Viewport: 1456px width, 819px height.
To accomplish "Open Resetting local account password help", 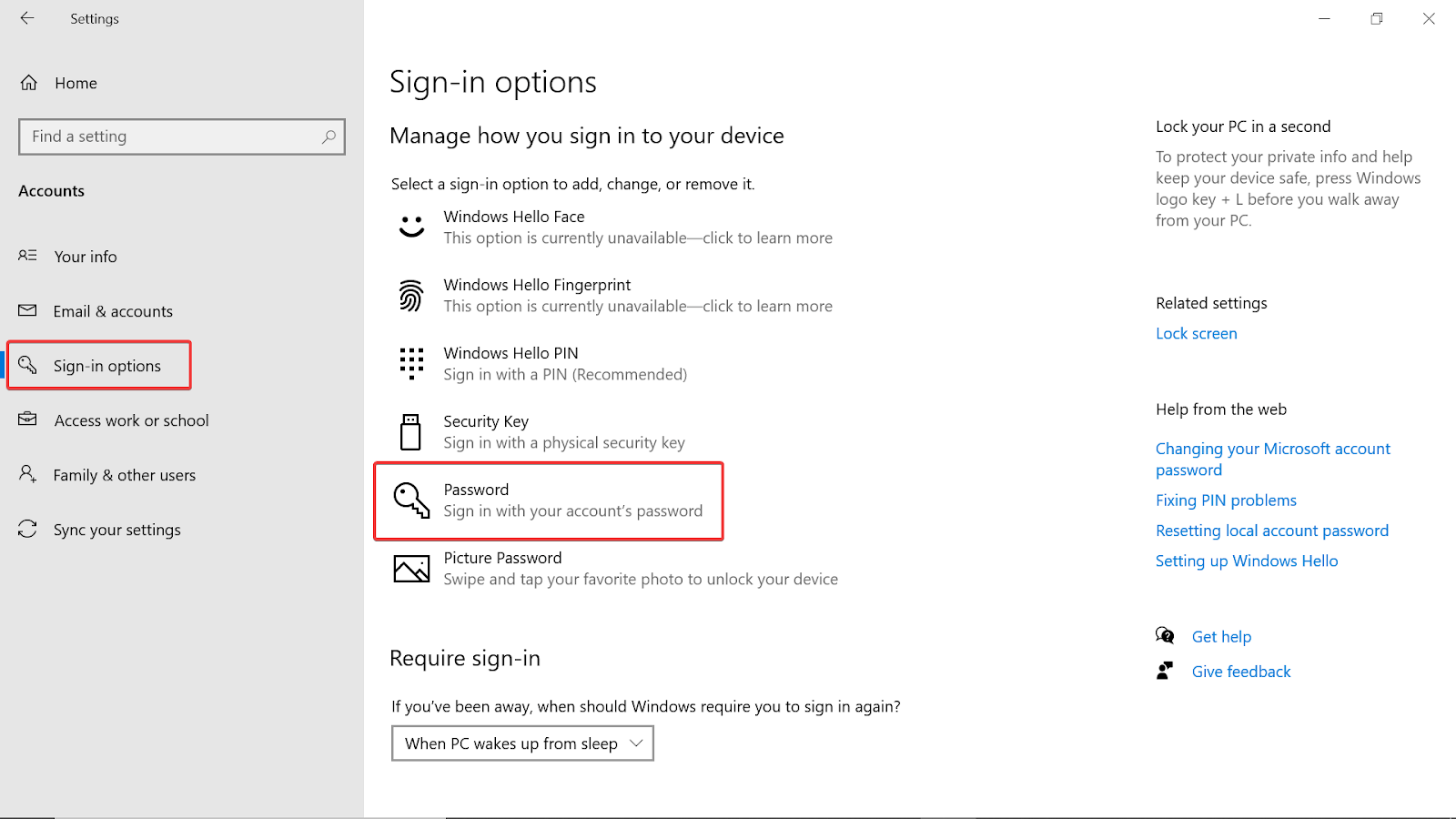I will pyautogui.click(x=1271, y=530).
